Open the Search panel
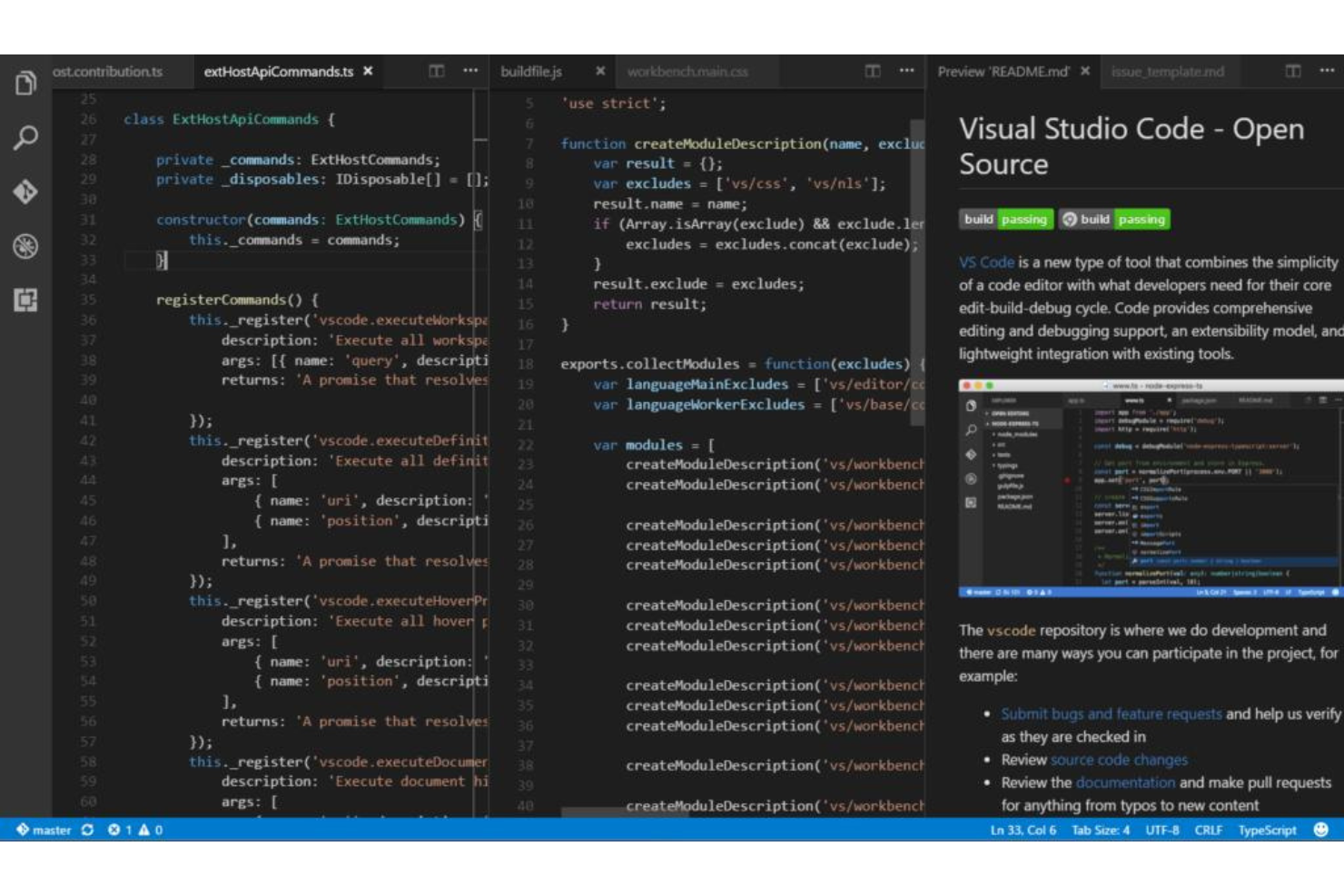This screenshot has width=1344, height=896. (25, 138)
